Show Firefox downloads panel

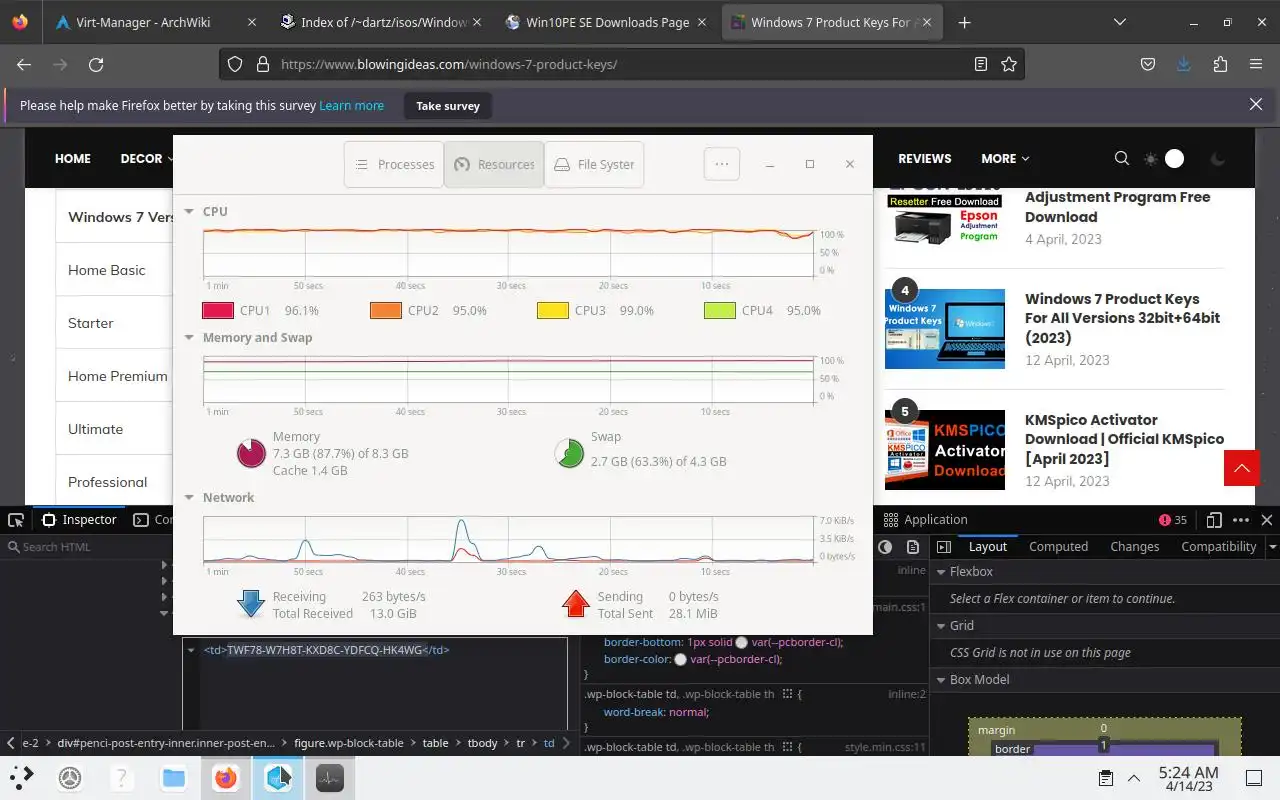pos(1184,64)
